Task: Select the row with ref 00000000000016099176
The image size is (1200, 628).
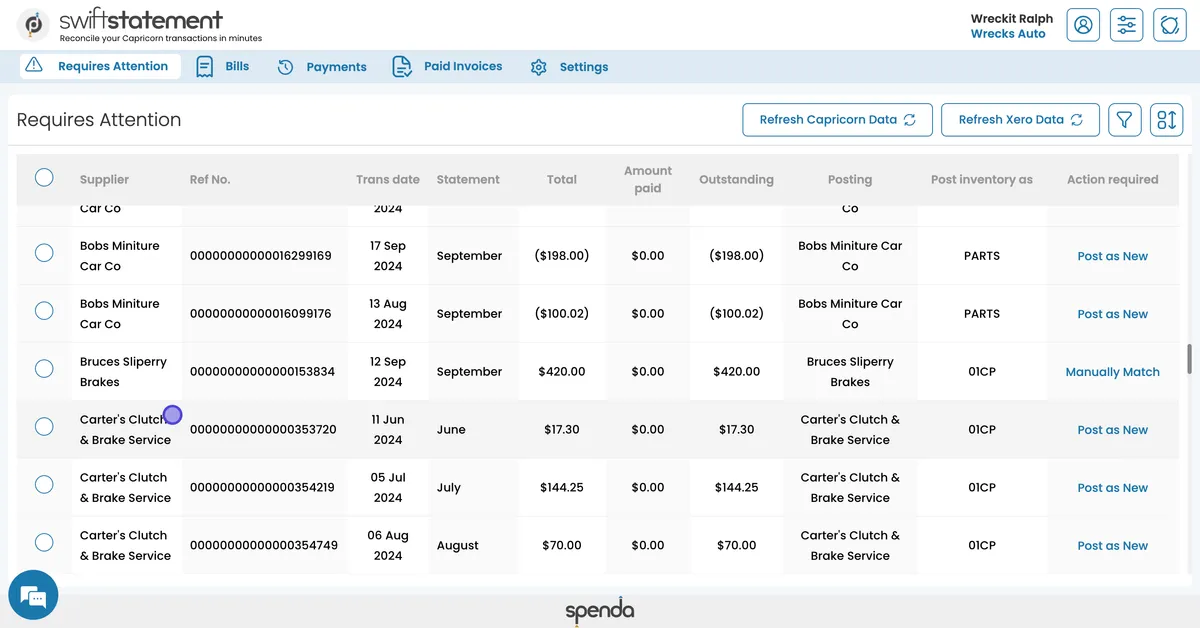Action: [44, 310]
